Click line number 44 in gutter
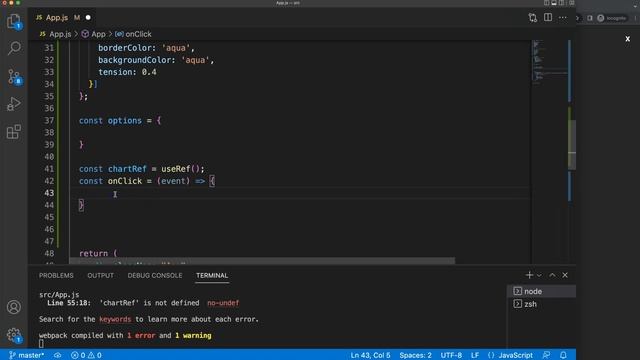 [x=49, y=205]
